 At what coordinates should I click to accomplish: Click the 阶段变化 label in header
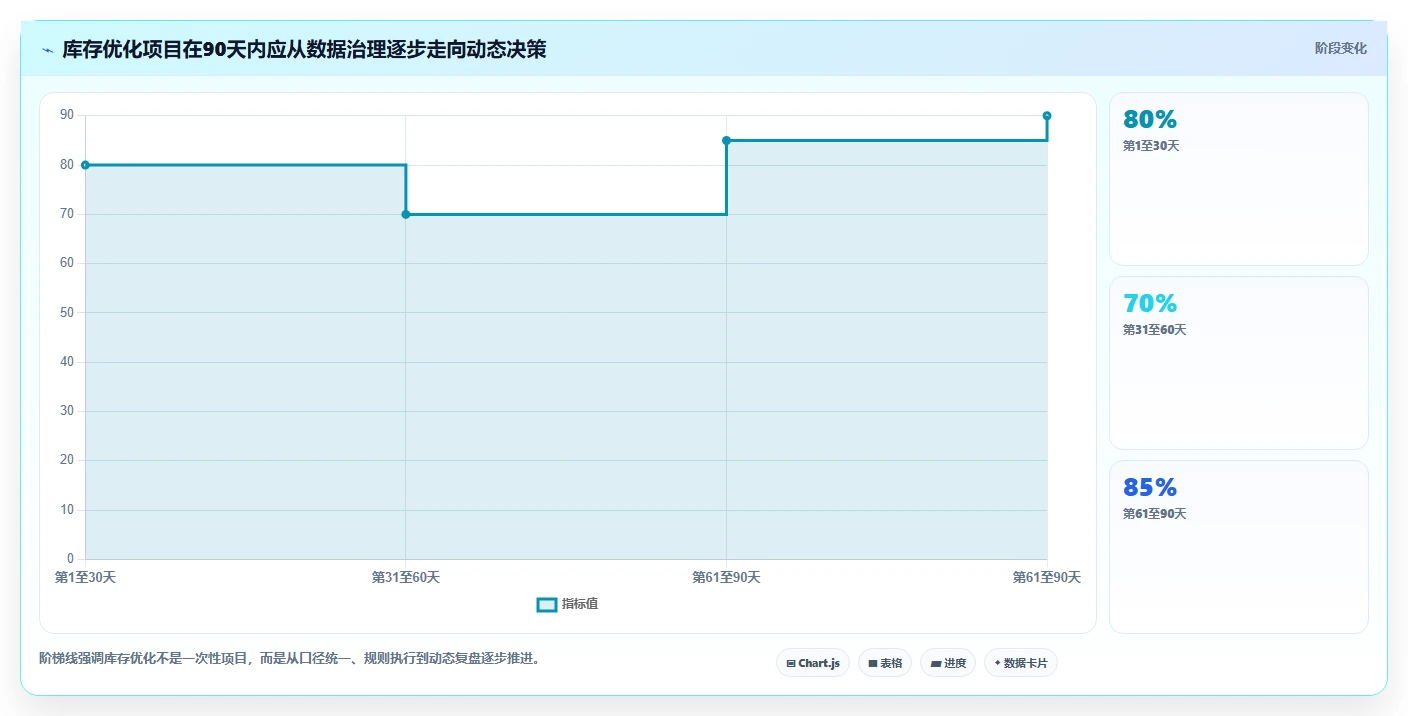1341,48
